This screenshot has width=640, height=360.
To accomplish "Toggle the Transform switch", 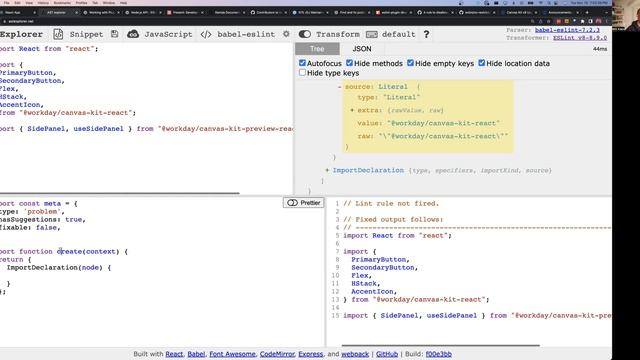I will tap(305, 34).
